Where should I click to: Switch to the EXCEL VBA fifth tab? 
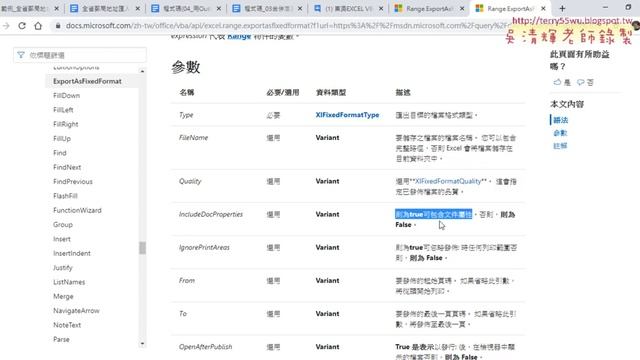pyautogui.click(x=349, y=8)
